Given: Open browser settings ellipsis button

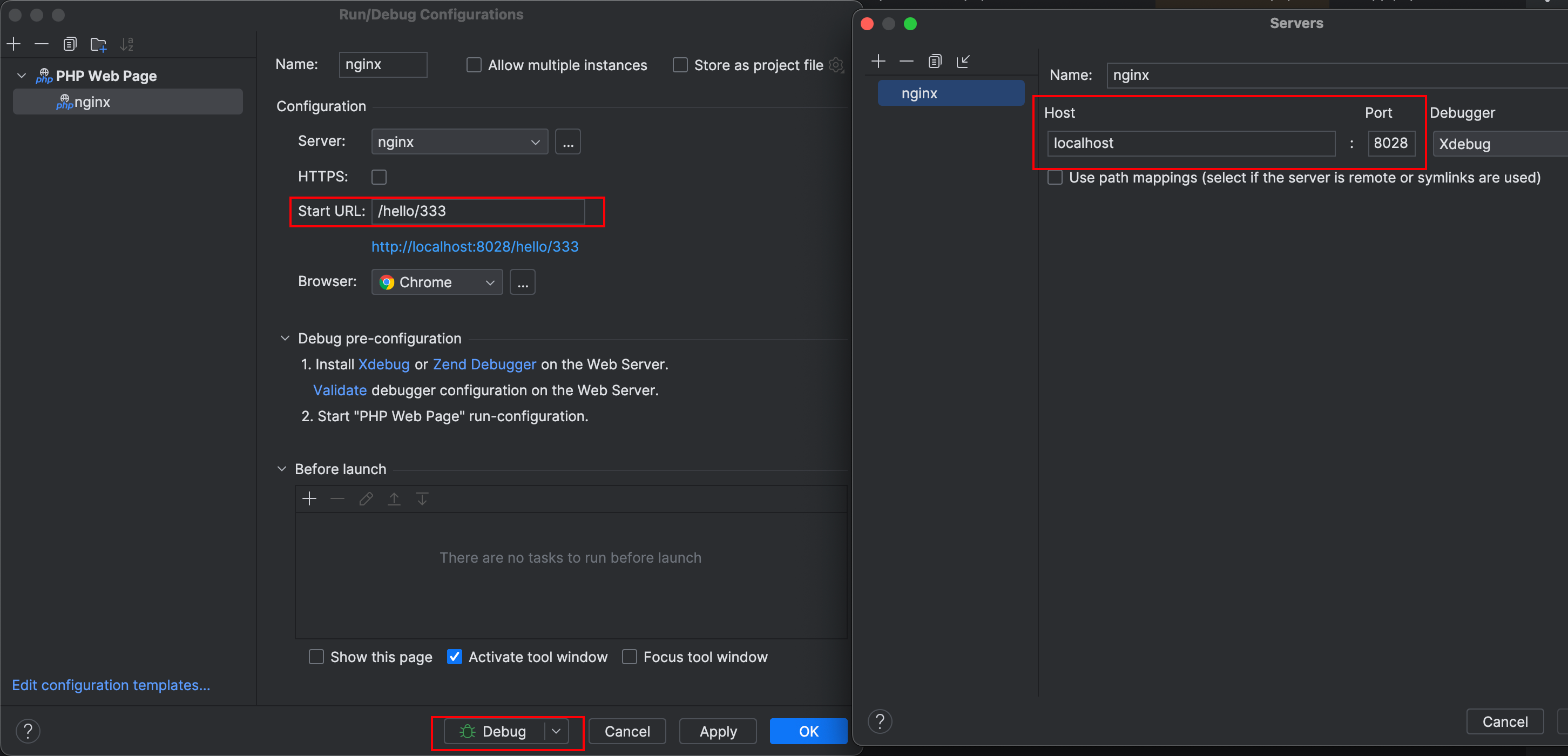Looking at the screenshot, I should tap(522, 282).
